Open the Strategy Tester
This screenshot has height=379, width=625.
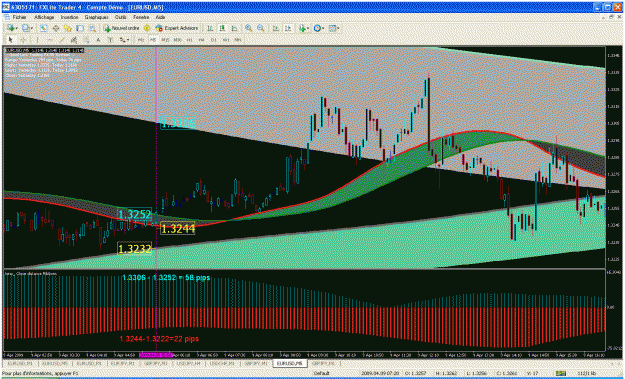[x=92, y=28]
